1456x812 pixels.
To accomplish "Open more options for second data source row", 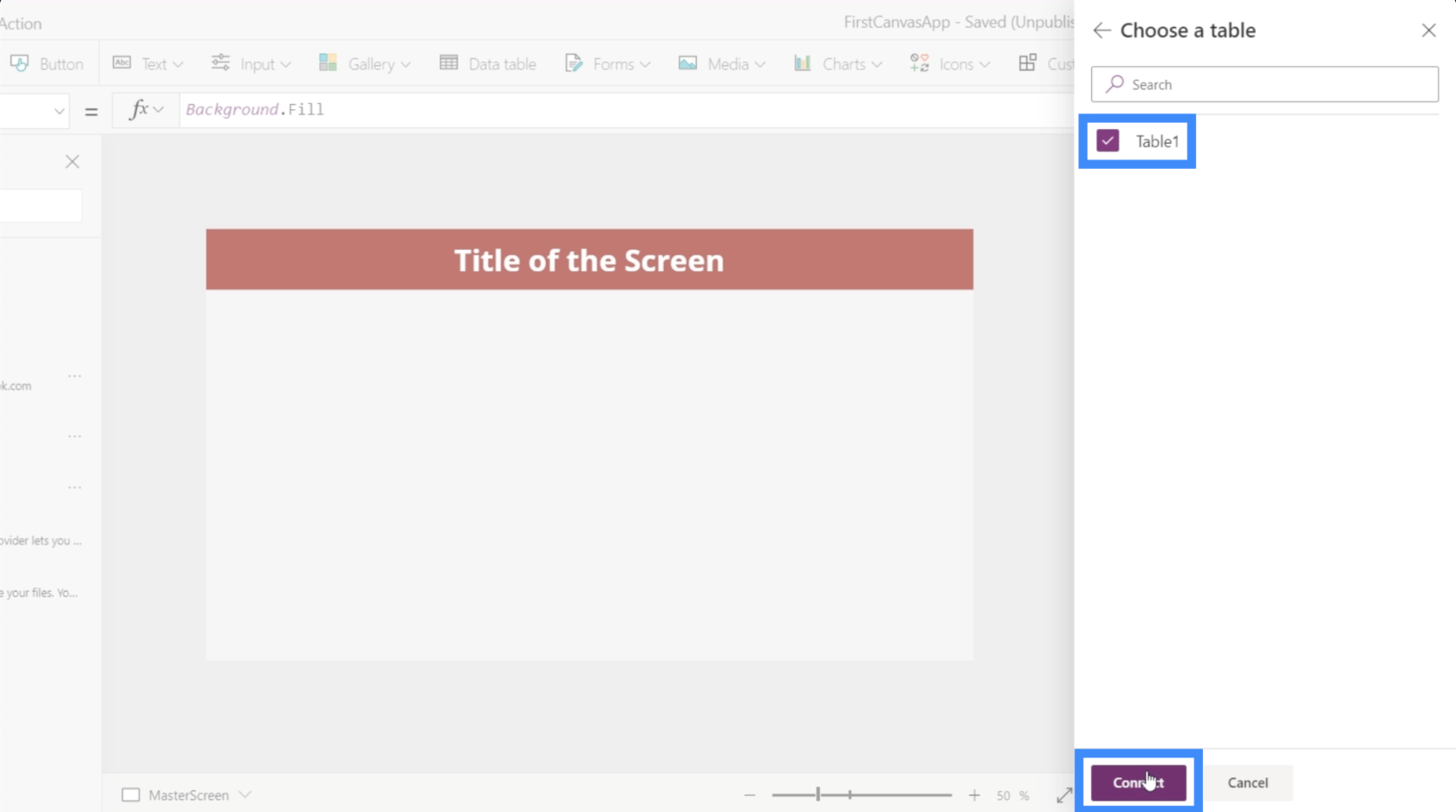I will tap(75, 436).
